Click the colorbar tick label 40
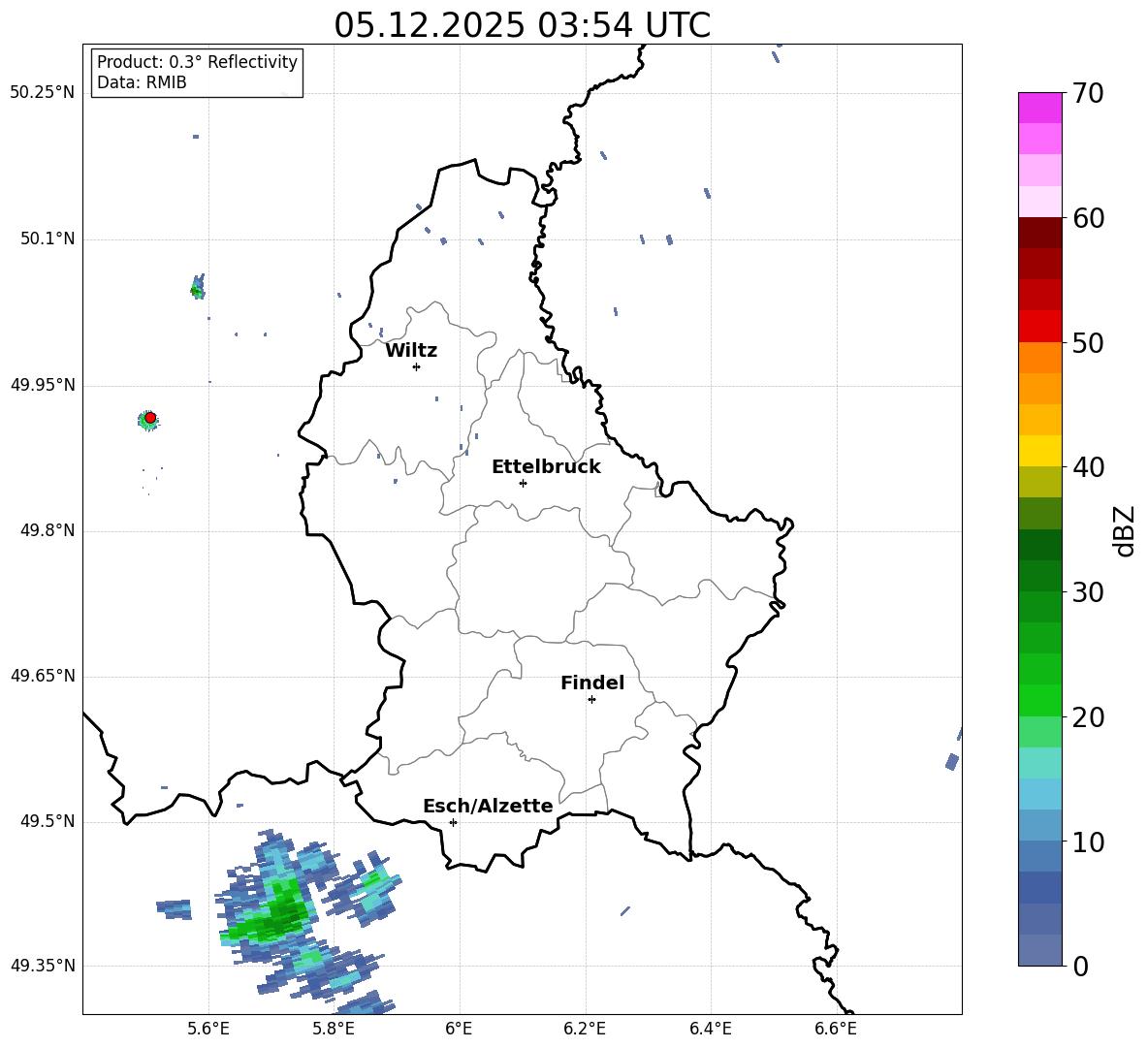Viewport: 1148px width, 1048px height. pyautogui.click(x=1088, y=467)
